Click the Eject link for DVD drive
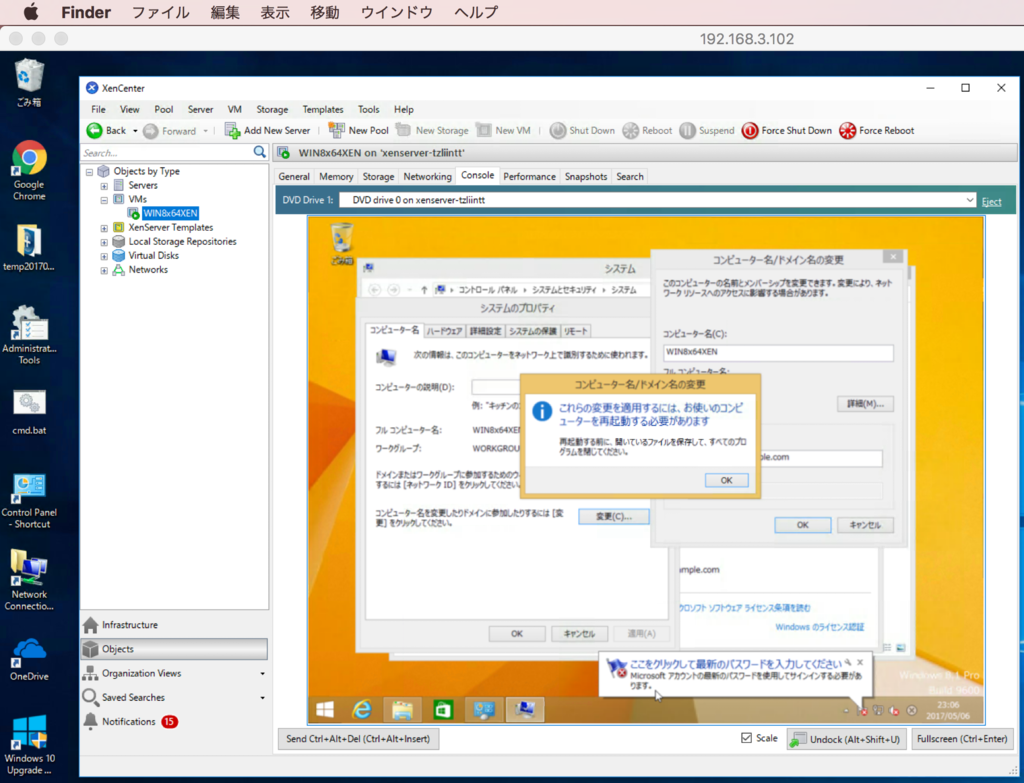This screenshot has height=783, width=1024. coord(991,201)
